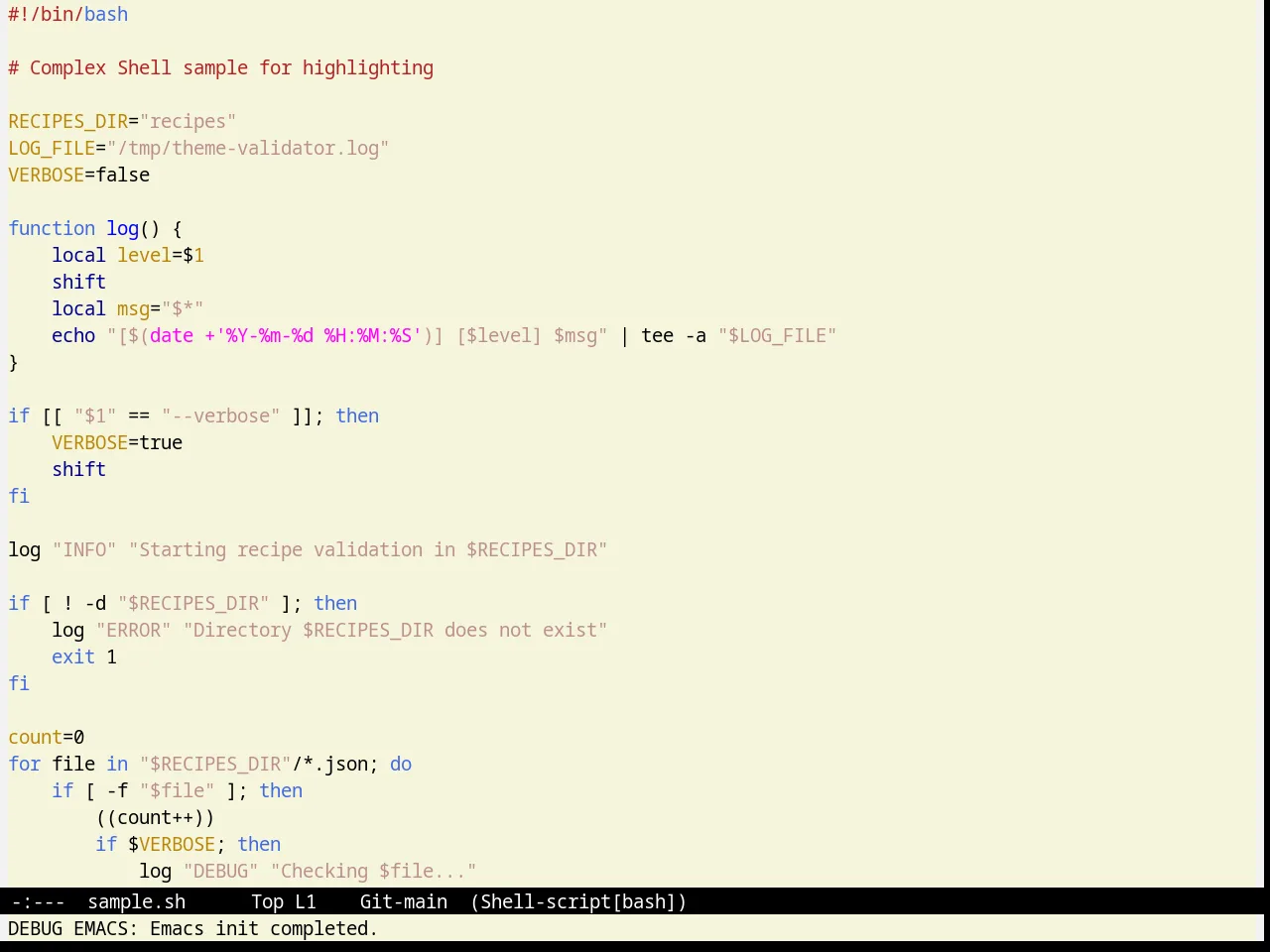Click the 'for' keyword in the file loop
The image size is (1270, 952).
click(x=25, y=765)
